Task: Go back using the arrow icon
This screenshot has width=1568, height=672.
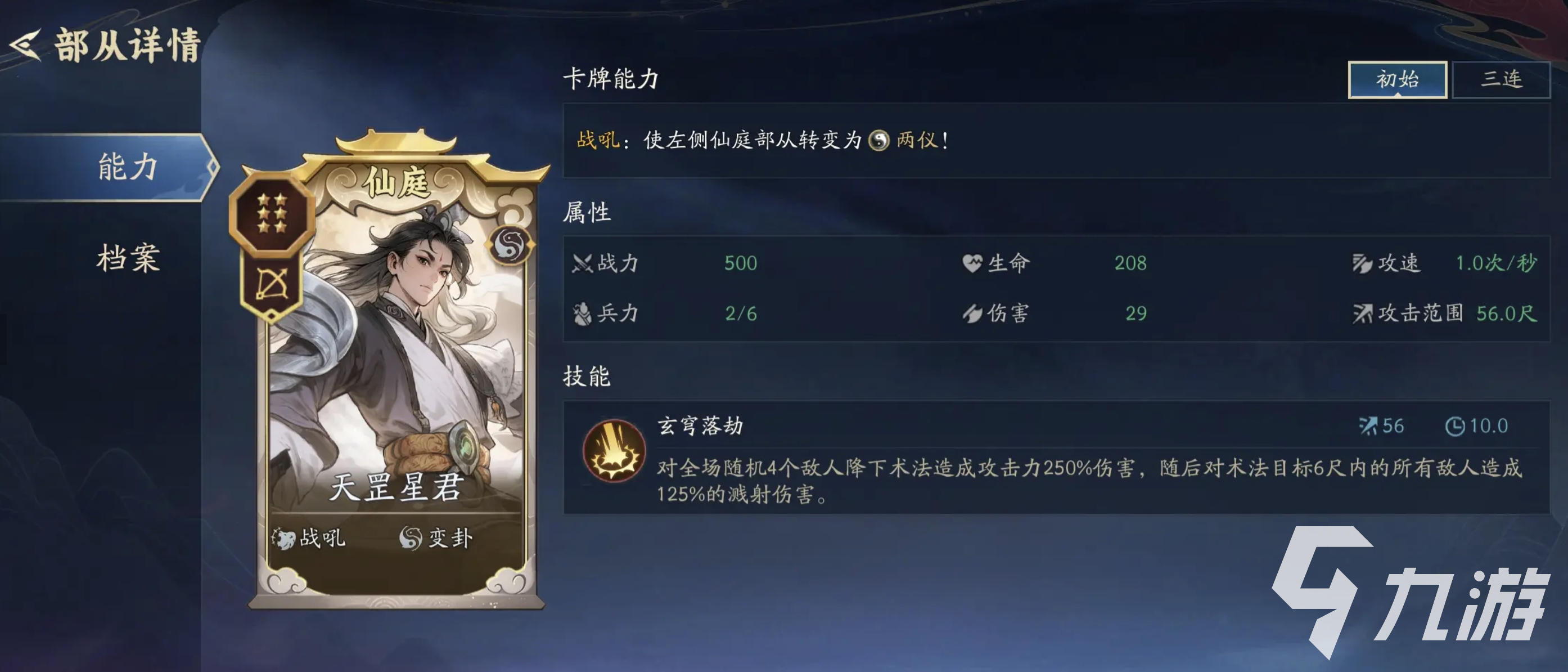Action: pyautogui.click(x=25, y=45)
